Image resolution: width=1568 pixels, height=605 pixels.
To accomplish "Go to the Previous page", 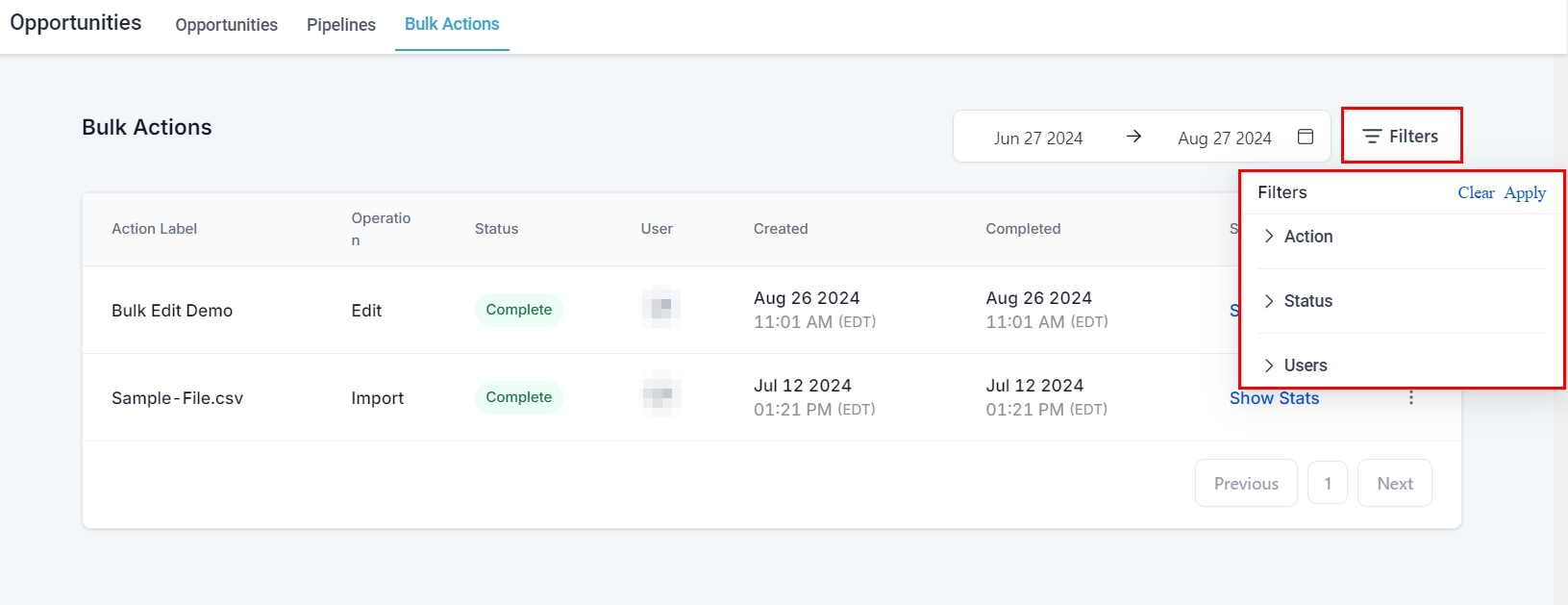I will (x=1246, y=484).
